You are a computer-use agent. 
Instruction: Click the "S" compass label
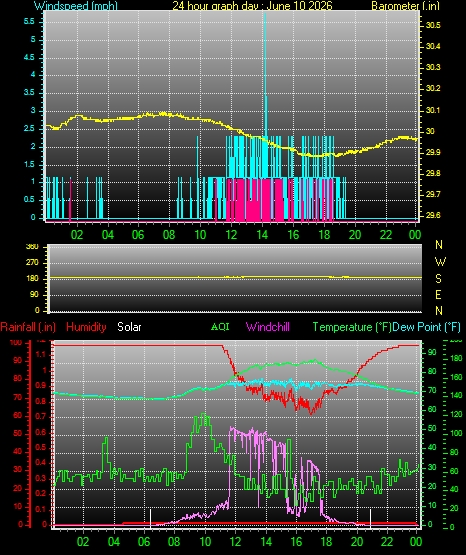(x=438, y=279)
